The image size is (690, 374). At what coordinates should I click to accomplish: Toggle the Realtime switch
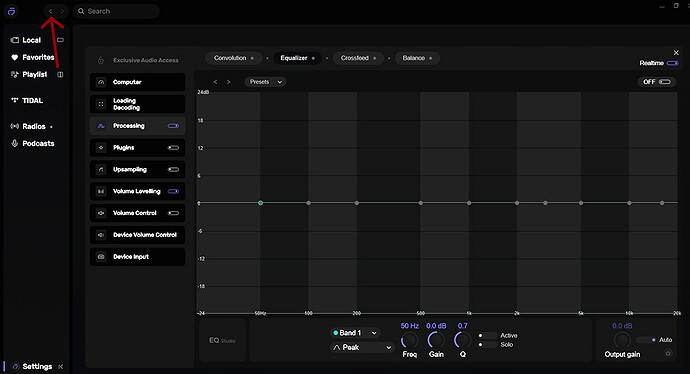tap(672, 63)
